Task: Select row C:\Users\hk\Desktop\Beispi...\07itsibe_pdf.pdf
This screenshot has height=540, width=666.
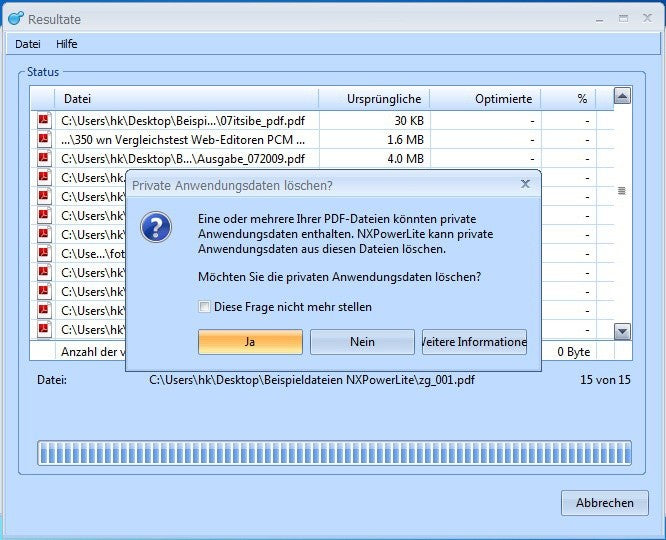Action: [x=323, y=121]
